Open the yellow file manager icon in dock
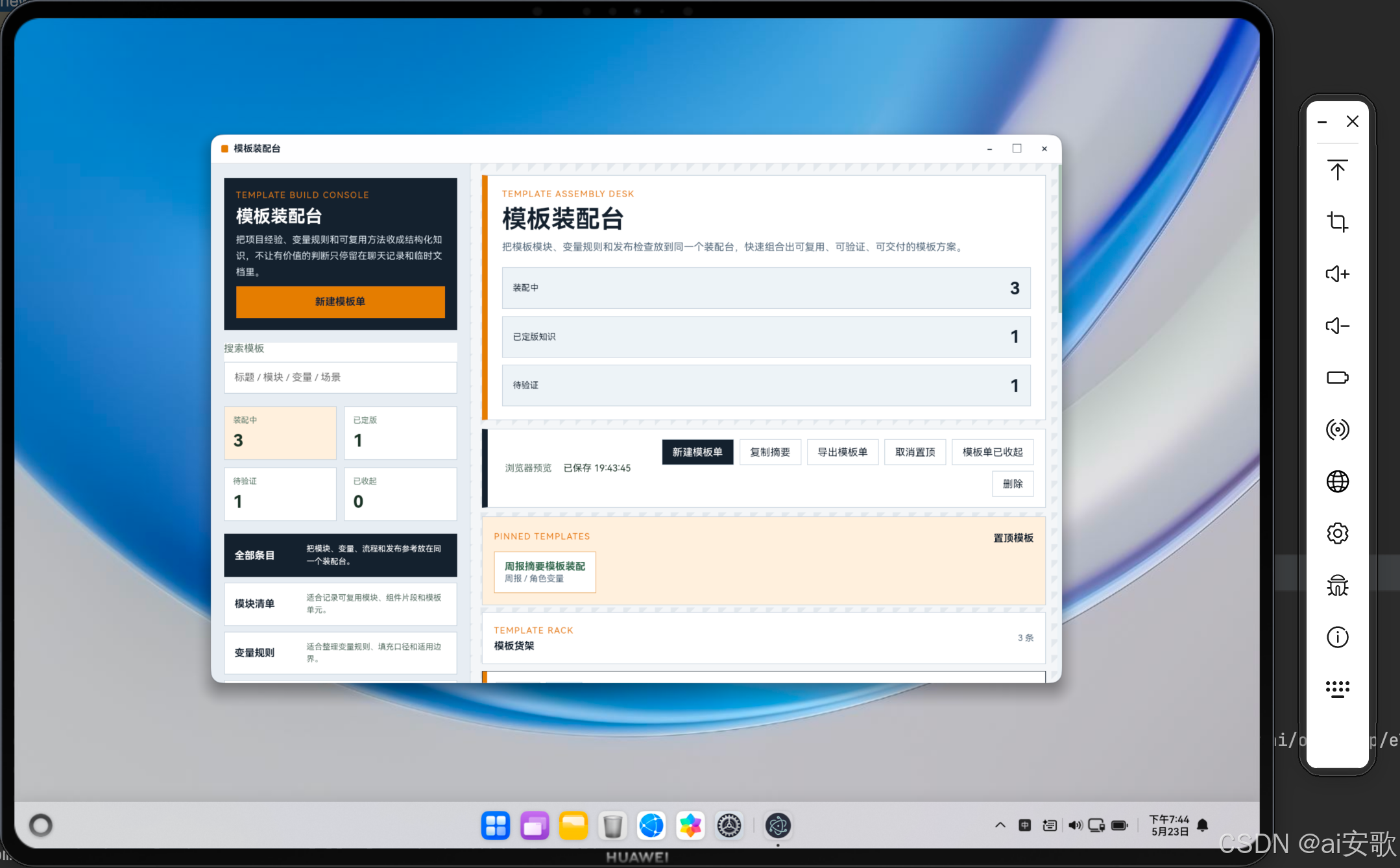The image size is (1400, 868). coord(573,826)
